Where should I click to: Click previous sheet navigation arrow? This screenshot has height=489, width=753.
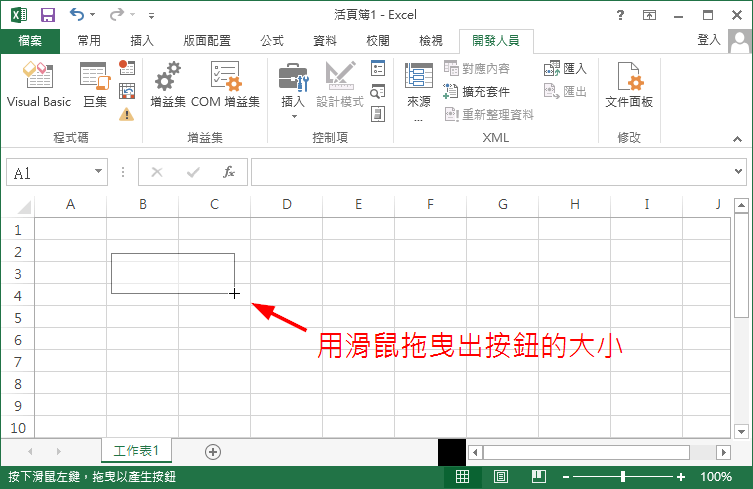(30, 452)
